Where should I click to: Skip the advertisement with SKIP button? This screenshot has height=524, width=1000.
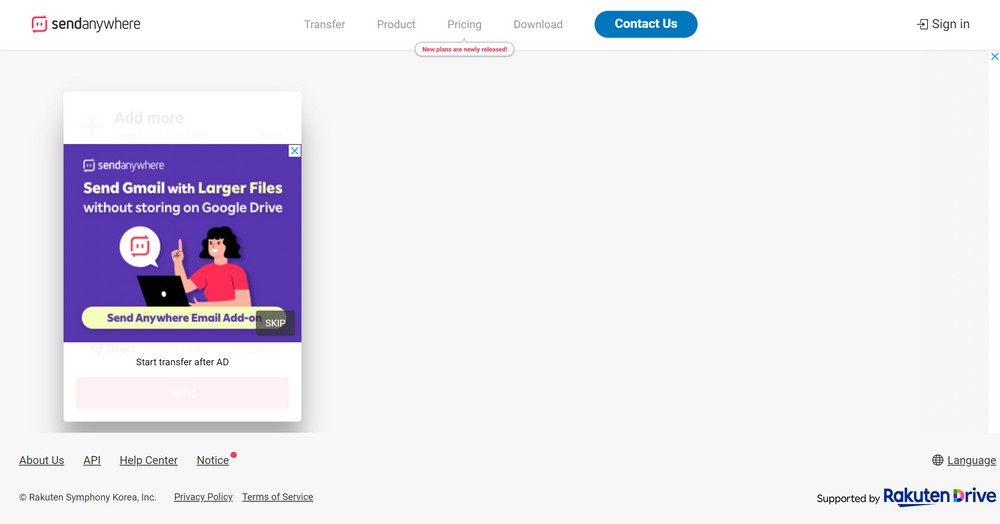pos(275,323)
